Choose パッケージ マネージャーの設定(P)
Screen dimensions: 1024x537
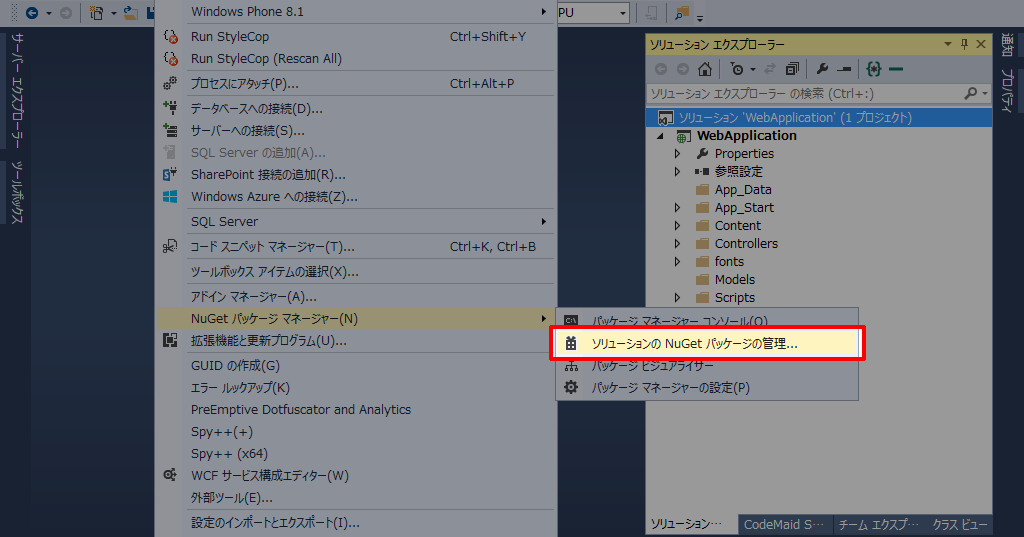(x=707, y=387)
